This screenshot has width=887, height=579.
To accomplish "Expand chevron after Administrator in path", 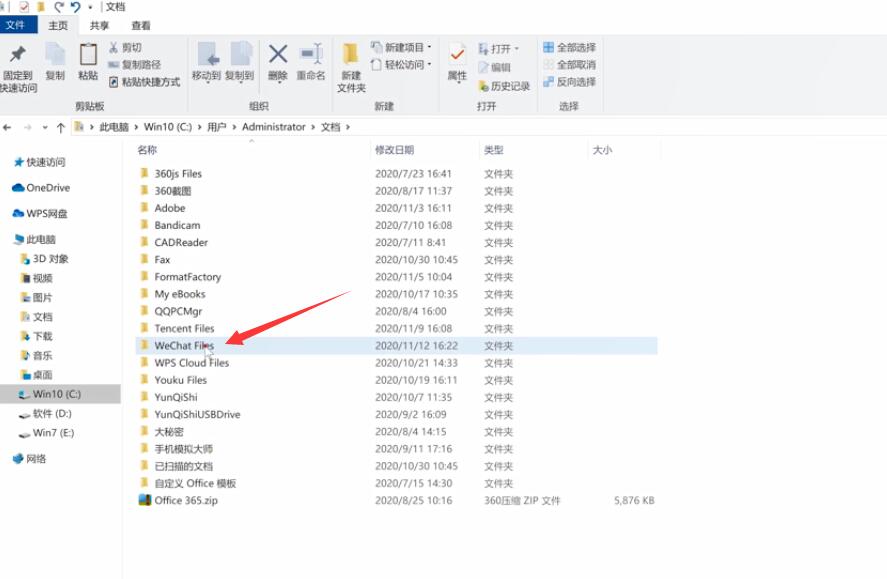I will [x=313, y=127].
